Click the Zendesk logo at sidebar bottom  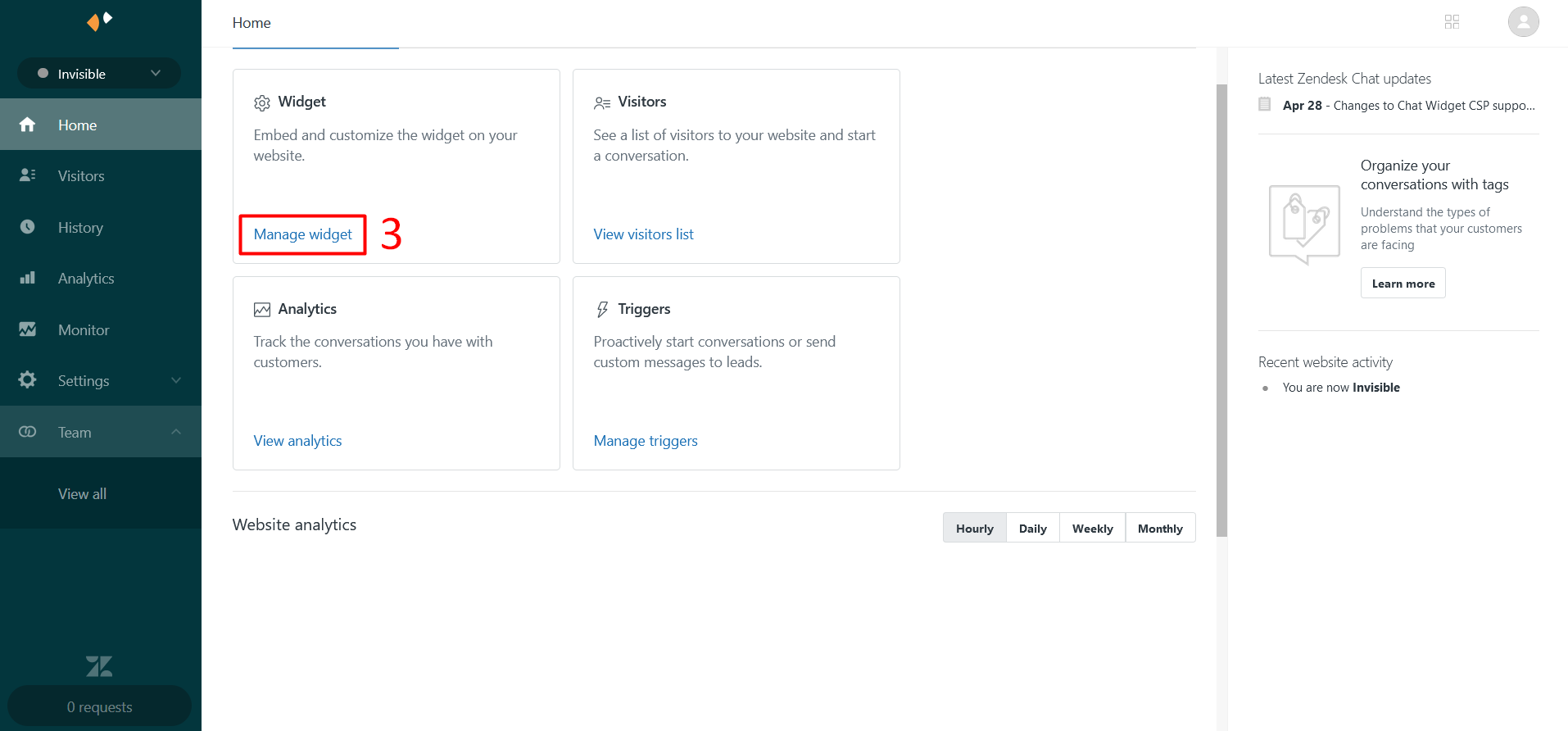[99, 665]
